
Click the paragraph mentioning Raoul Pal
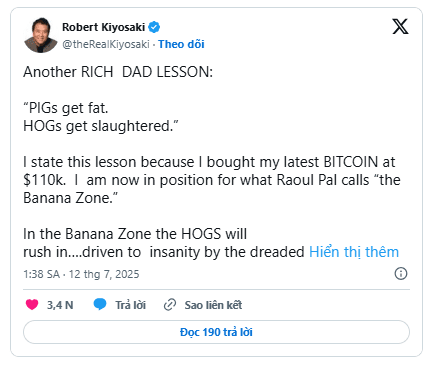click(212, 180)
